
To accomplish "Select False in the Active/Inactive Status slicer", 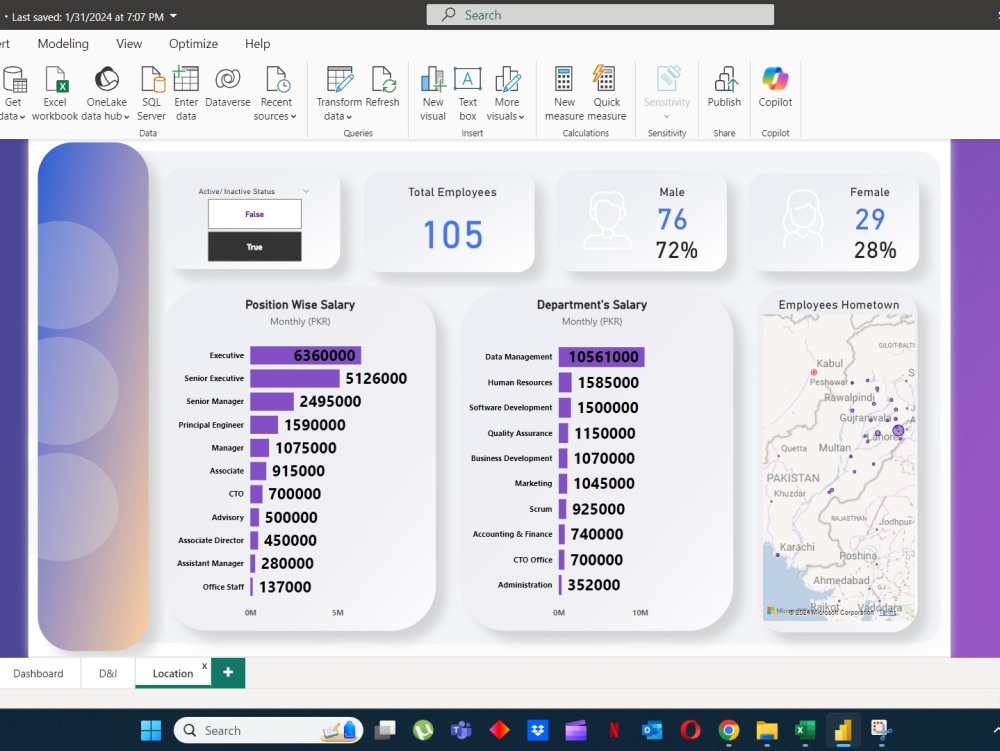I will click(254, 214).
